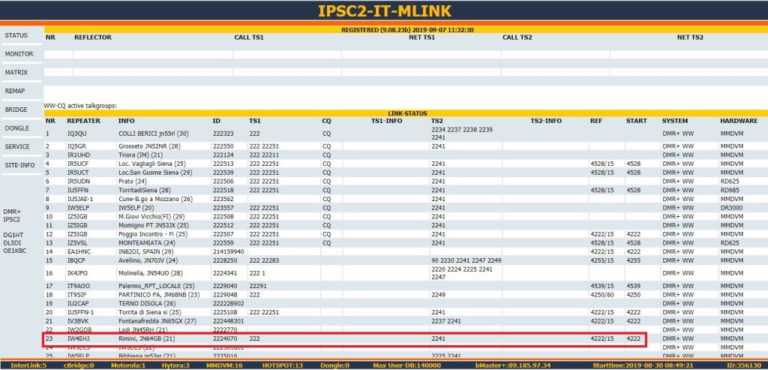Select the IK4JPO Molinella row
This screenshot has height=370, width=768.
[406, 273]
